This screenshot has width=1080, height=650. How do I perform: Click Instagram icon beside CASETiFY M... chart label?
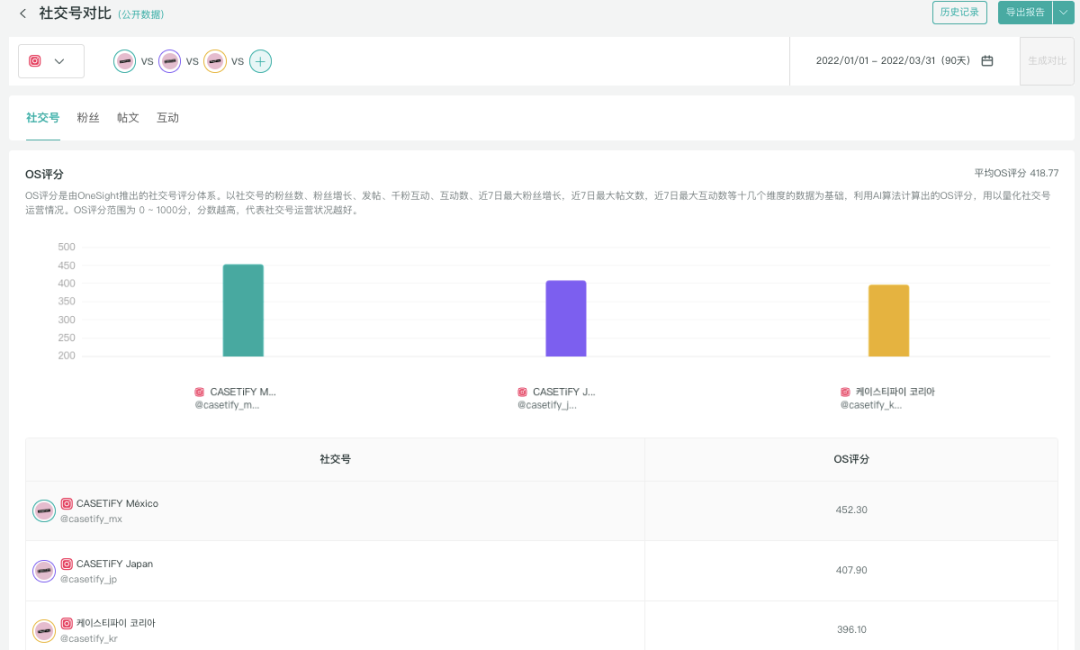(x=200, y=392)
